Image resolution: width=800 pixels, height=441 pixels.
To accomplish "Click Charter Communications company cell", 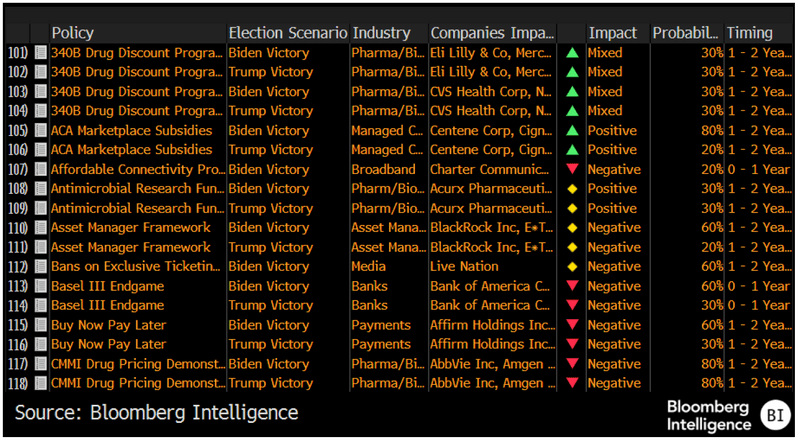I will [491, 169].
